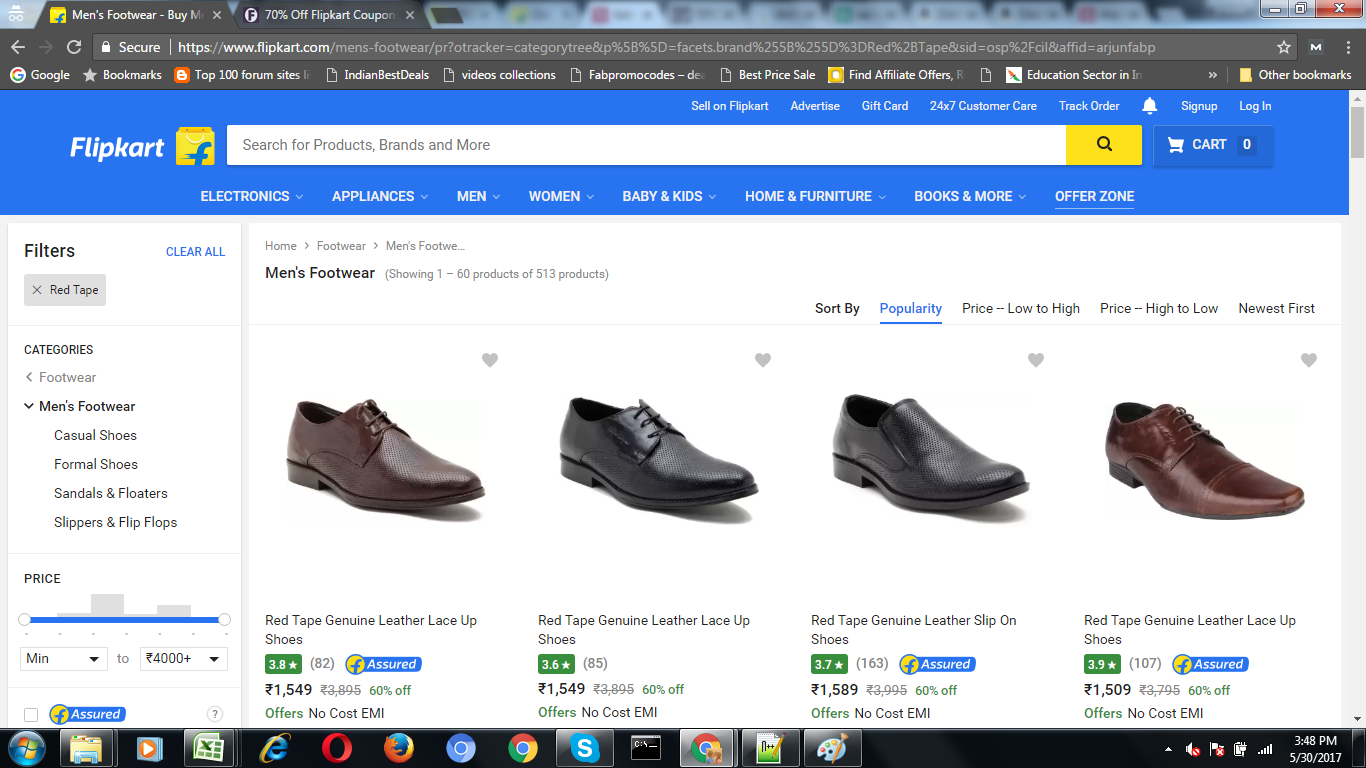Open the black Slip On shoe image

930,460
